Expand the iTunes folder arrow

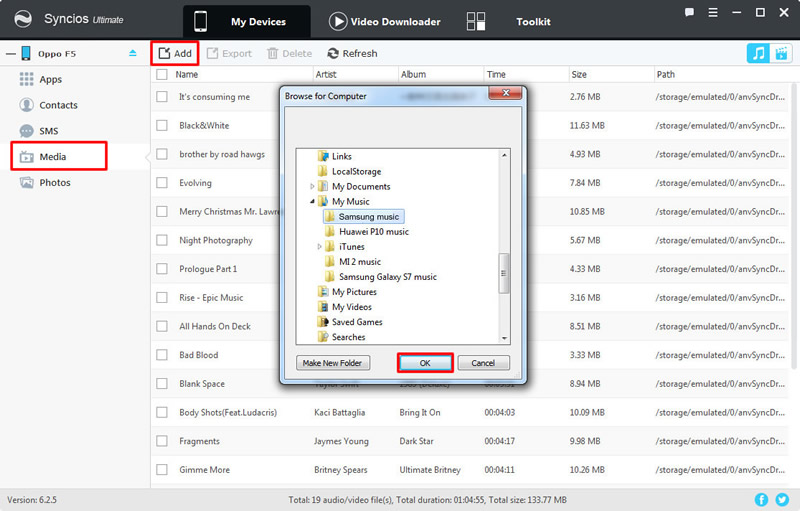click(x=319, y=247)
